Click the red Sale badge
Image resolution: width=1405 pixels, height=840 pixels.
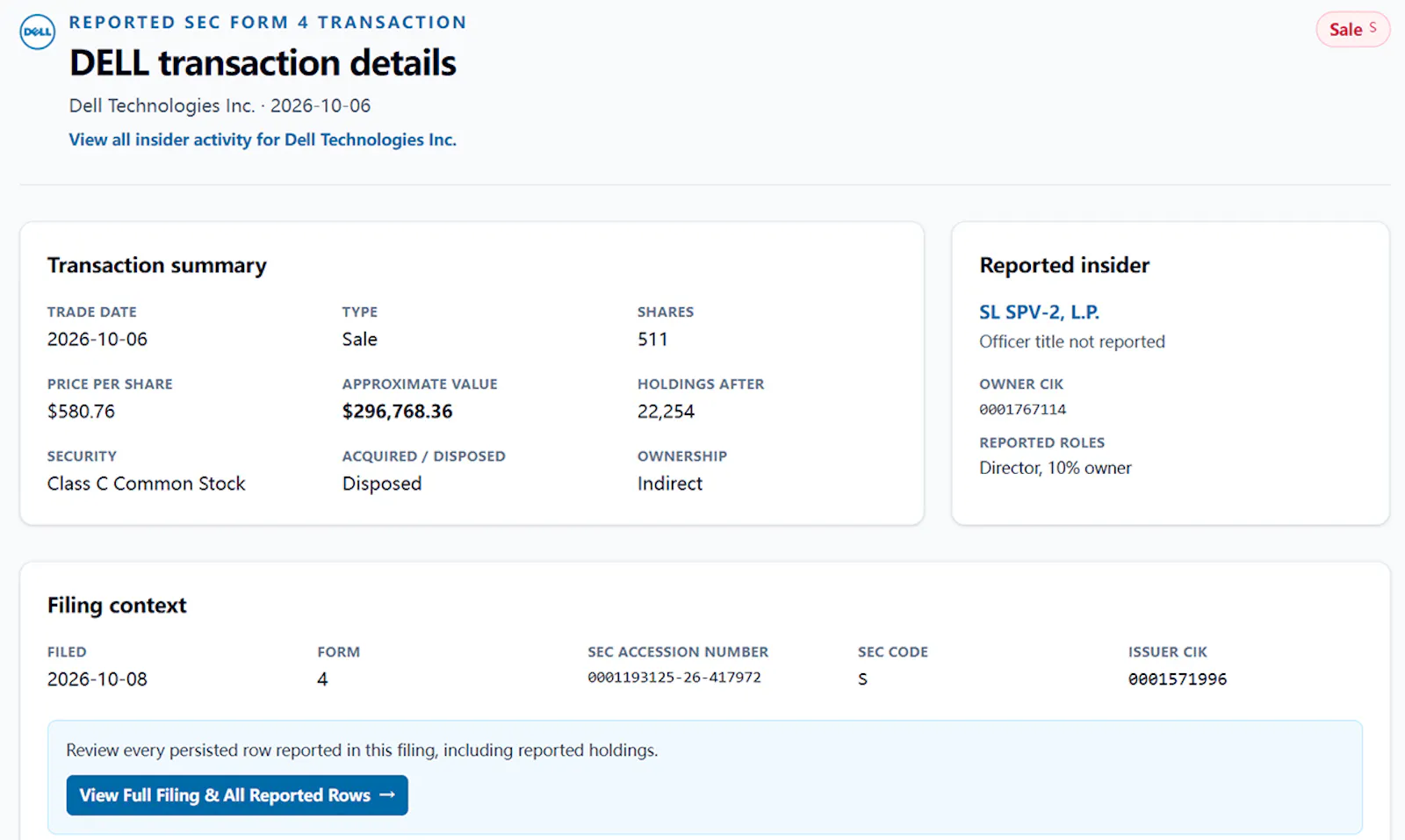pos(1352,30)
